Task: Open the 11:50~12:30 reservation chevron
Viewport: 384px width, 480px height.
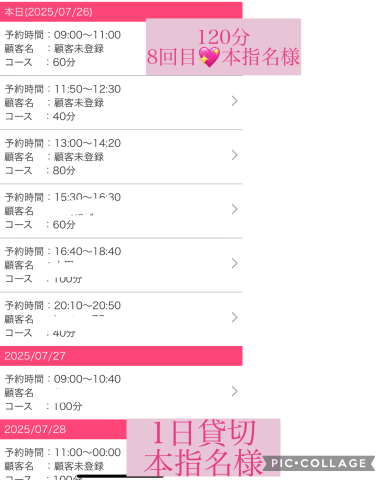Action: pos(235,101)
